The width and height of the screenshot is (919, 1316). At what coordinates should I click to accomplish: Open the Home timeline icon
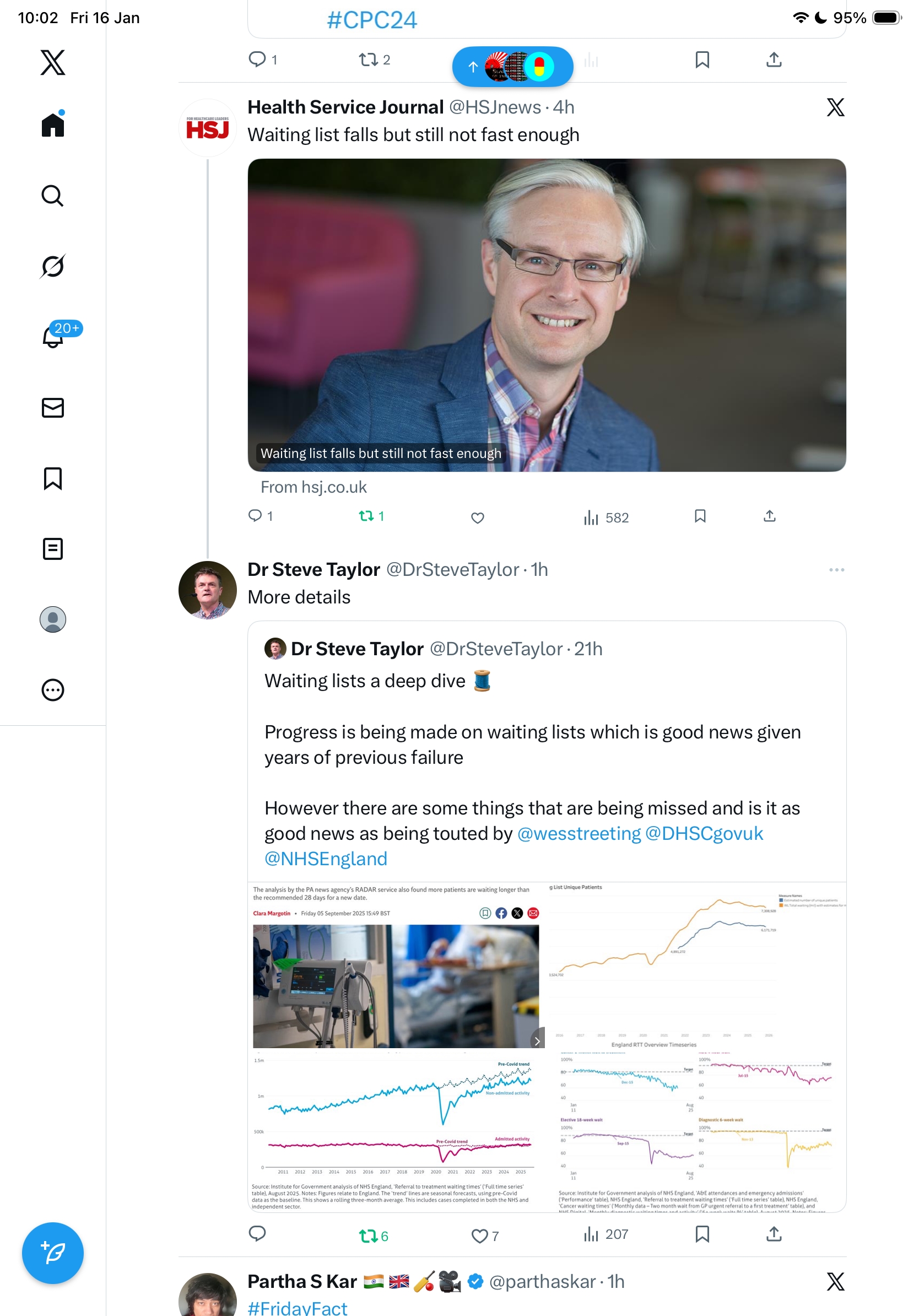tap(53, 125)
